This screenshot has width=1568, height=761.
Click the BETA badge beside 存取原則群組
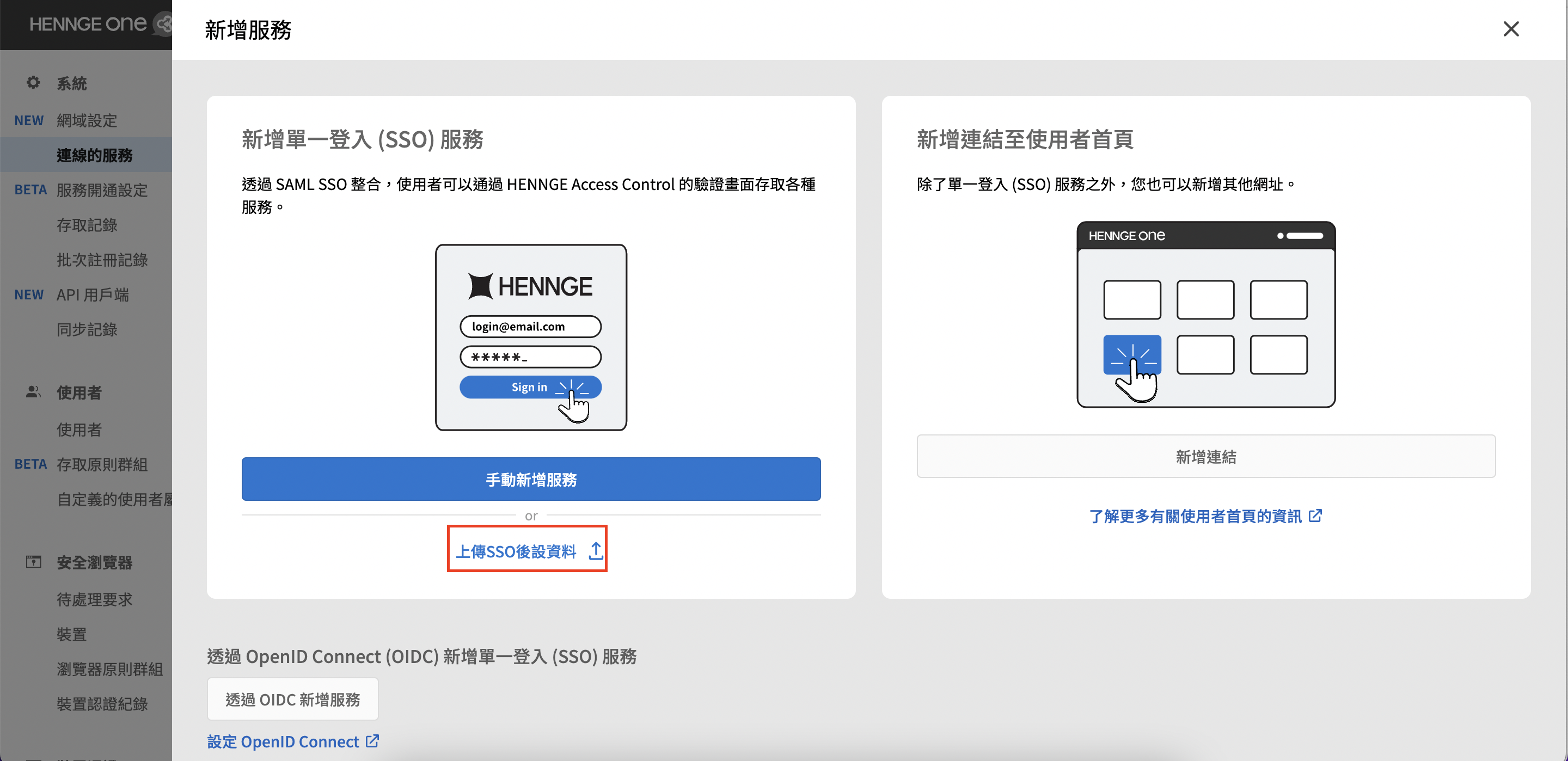[x=30, y=464]
